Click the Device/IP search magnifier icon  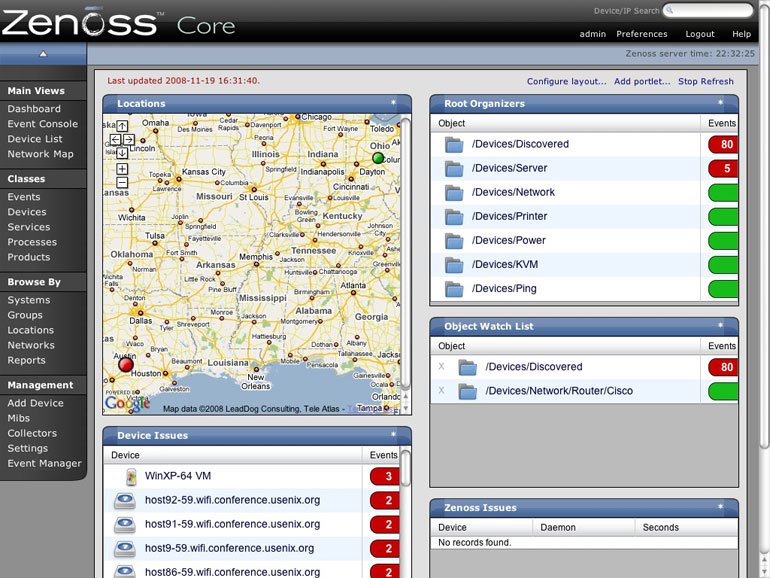coord(670,10)
